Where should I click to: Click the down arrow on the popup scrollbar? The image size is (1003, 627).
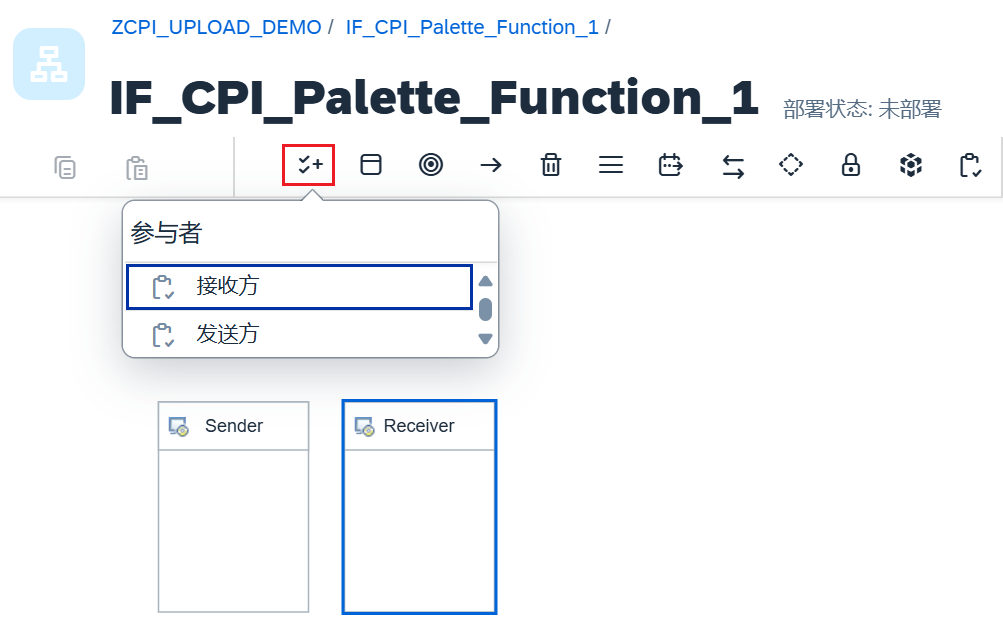point(484,340)
